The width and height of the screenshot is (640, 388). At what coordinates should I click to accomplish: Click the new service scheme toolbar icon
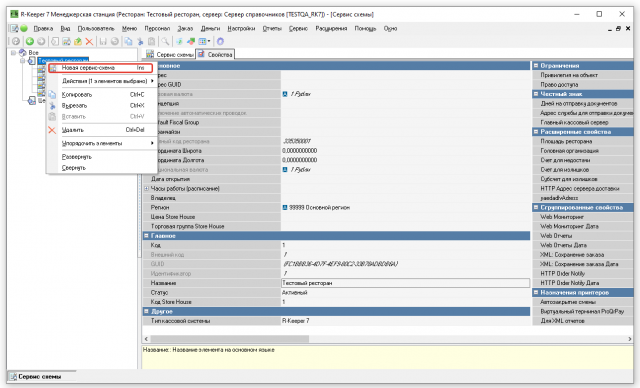(66, 41)
